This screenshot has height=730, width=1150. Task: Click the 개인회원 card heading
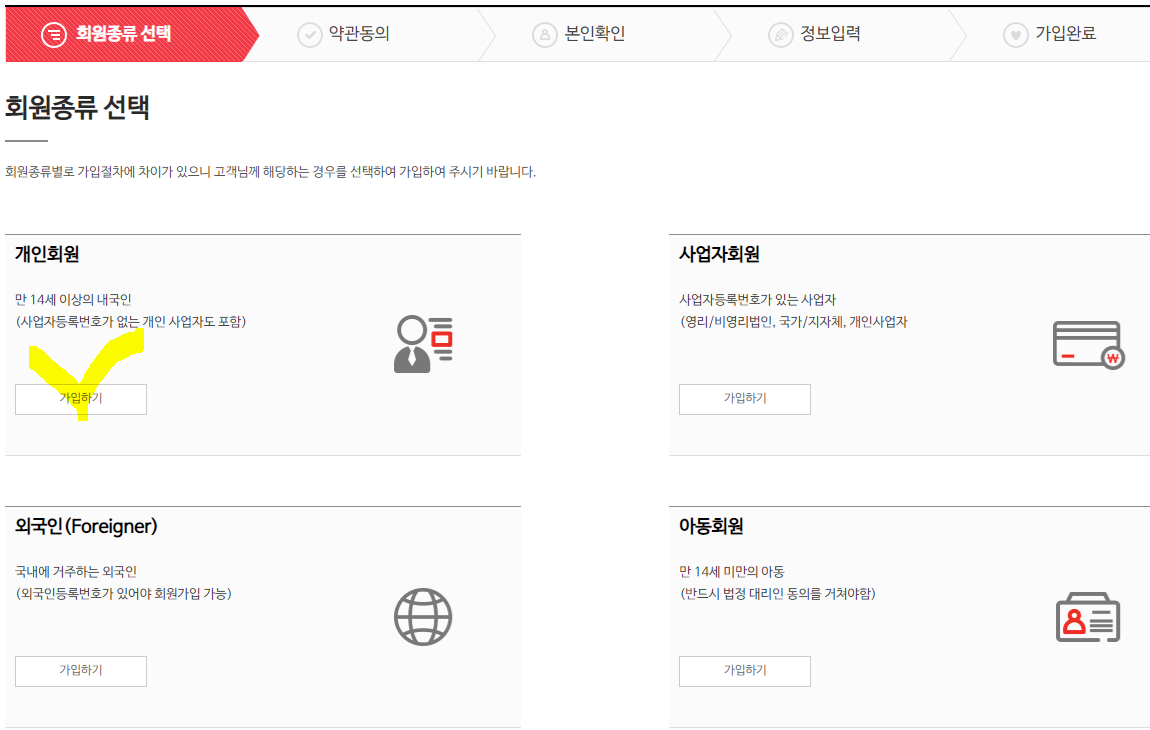(x=47, y=255)
